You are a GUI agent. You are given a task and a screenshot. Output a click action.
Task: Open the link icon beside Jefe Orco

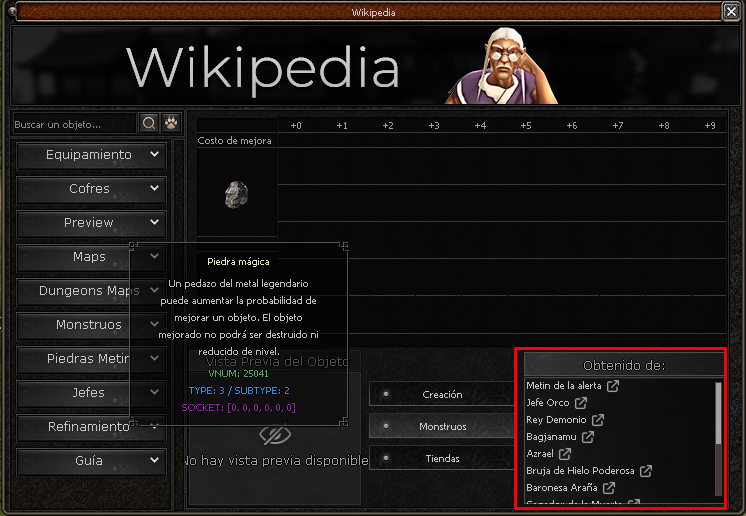(580, 403)
